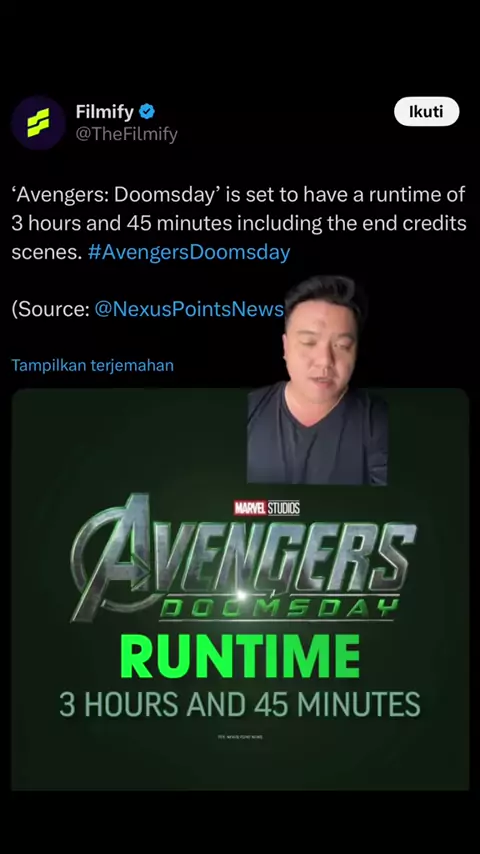Open the #AvengersDoomsday hashtag
The image size is (480, 854).
[189, 252]
